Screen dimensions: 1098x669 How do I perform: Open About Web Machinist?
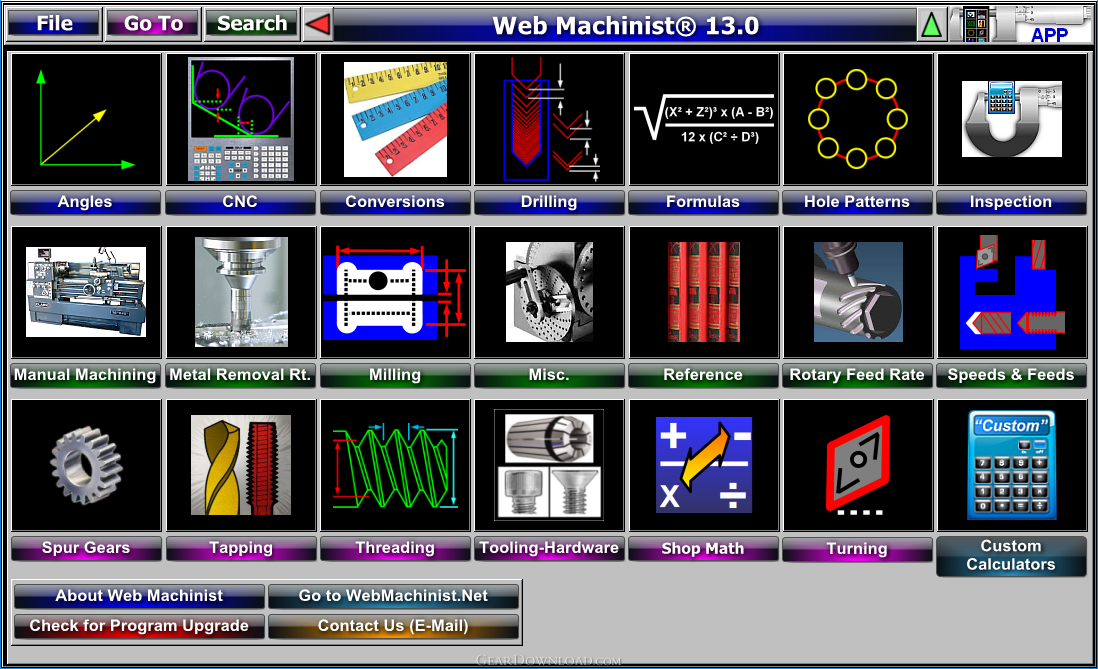tap(139, 596)
